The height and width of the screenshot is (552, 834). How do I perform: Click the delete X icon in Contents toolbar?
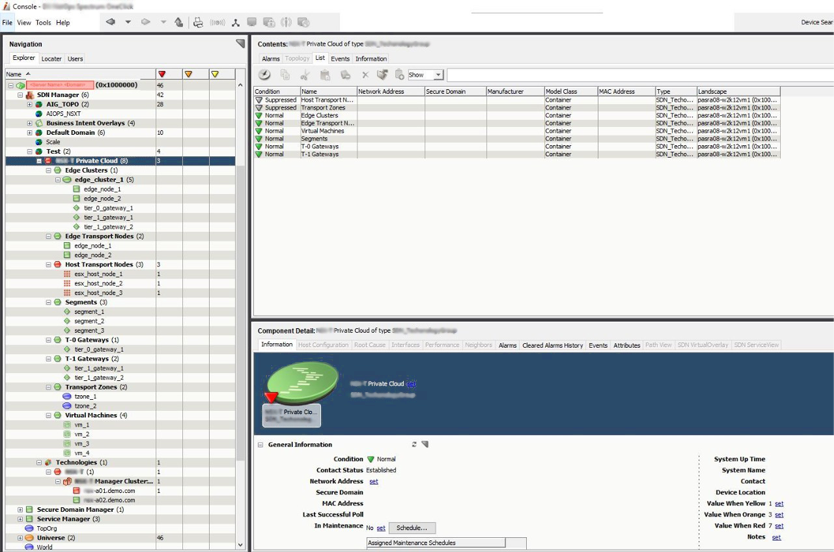[x=365, y=75]
